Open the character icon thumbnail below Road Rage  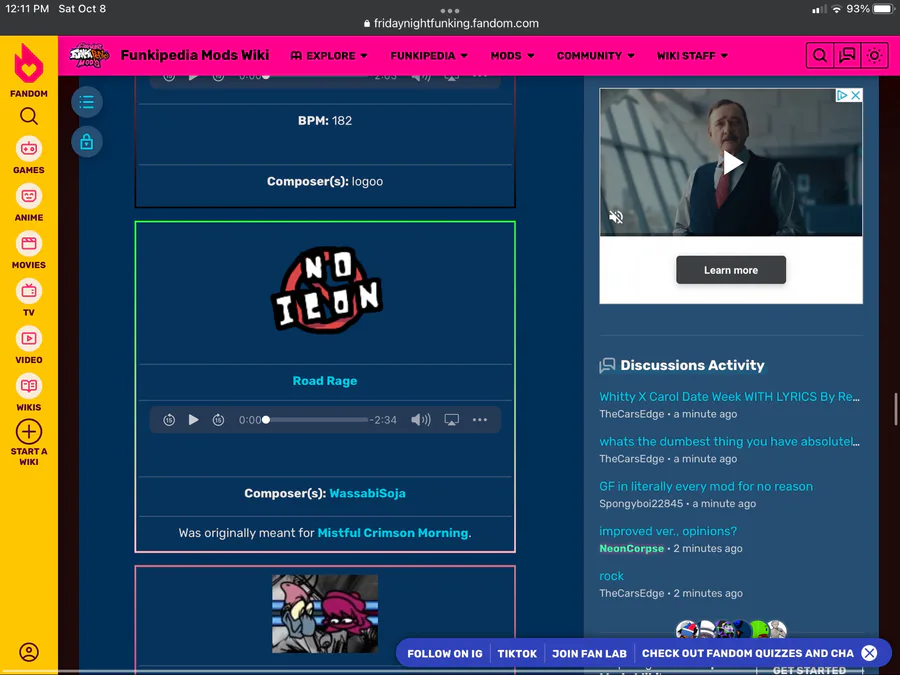click(325, 614)
